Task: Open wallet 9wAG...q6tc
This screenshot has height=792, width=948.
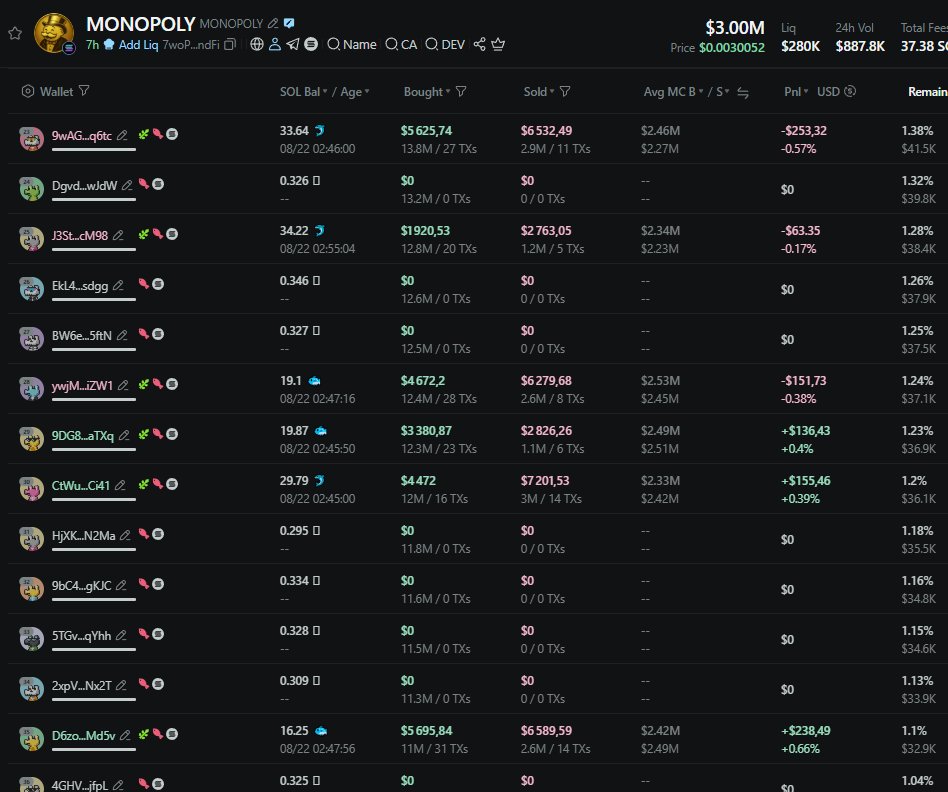Action: click(x=82, y=135)
